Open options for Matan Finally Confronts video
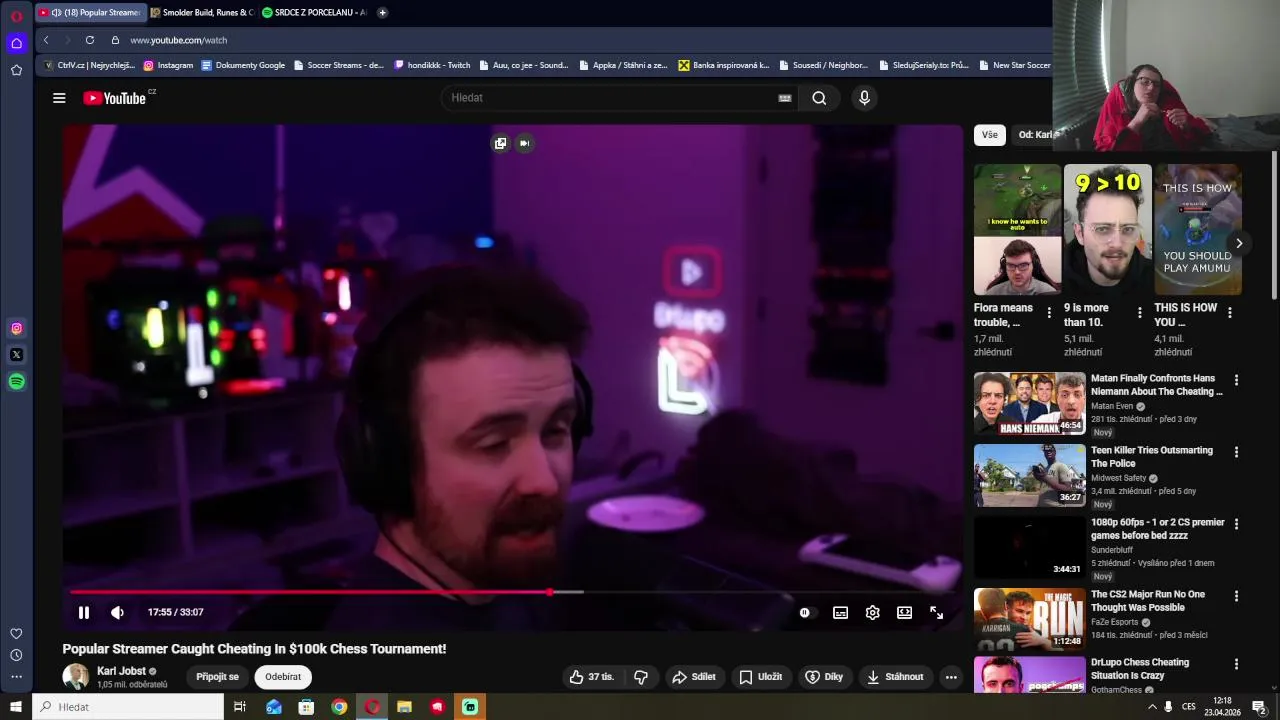The height and width of the screenshot is (720, 1280). [1236, 380]
